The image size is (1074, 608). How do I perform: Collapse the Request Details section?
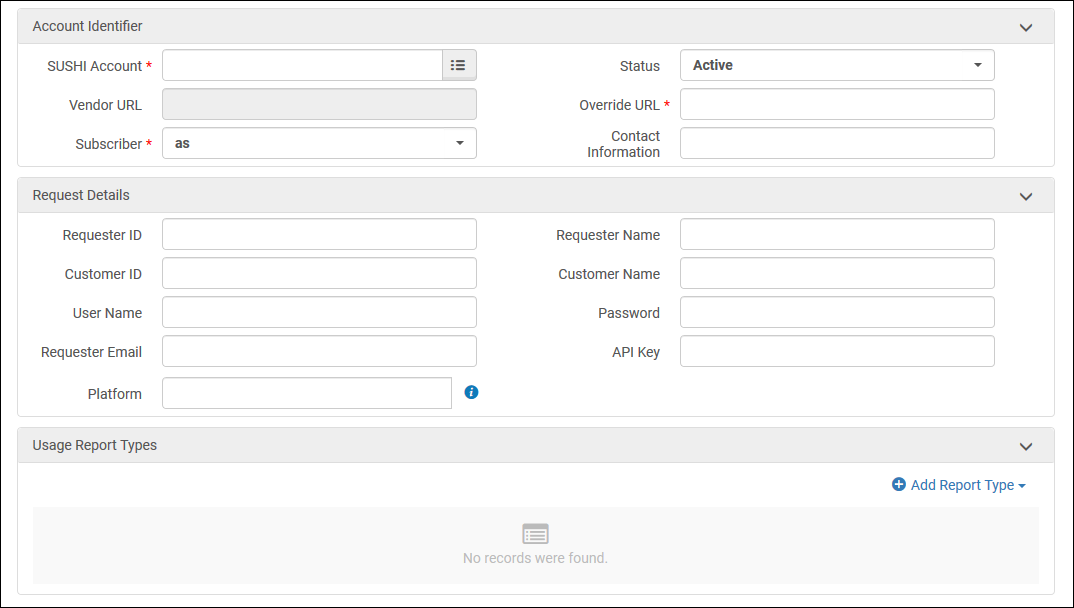pos(1025,196)
